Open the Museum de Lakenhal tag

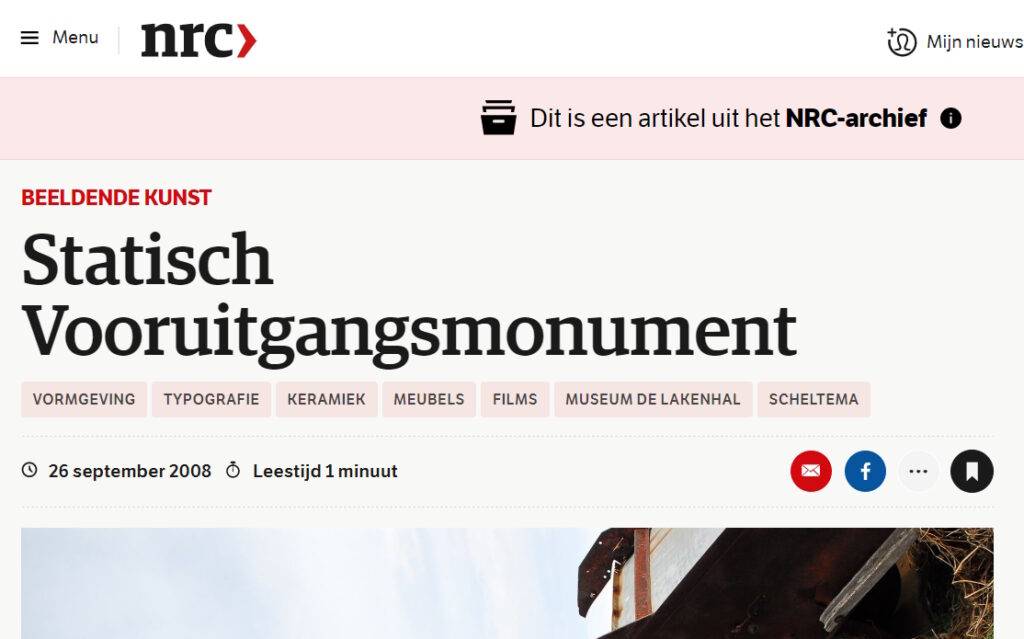(653, 399)
